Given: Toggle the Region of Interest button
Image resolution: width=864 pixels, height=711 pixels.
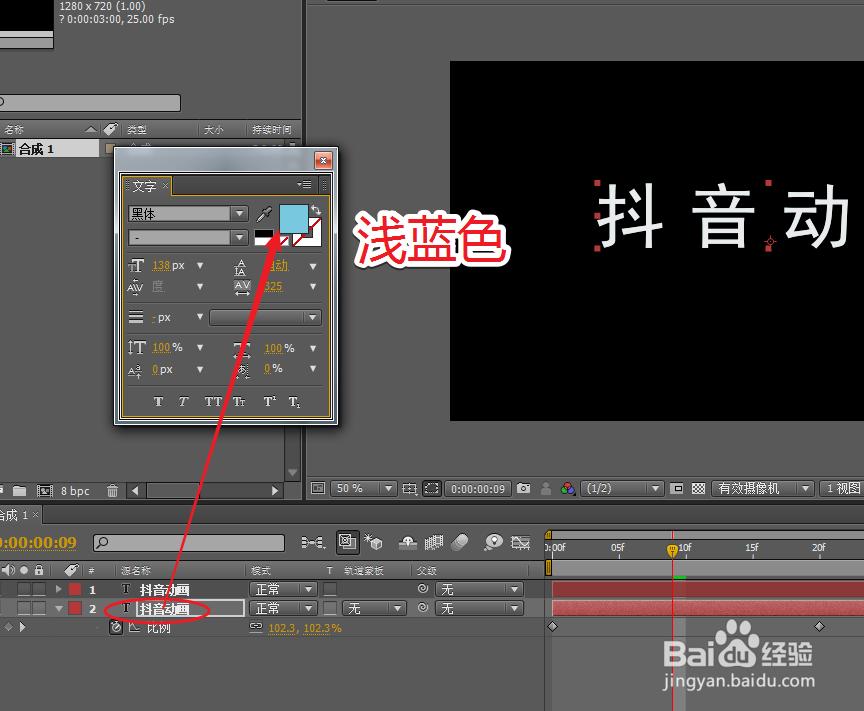Looking at the screenshot, I should pos(678,488).
